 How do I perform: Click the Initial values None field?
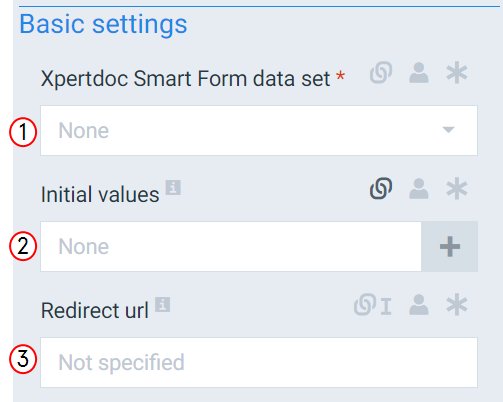231,247
